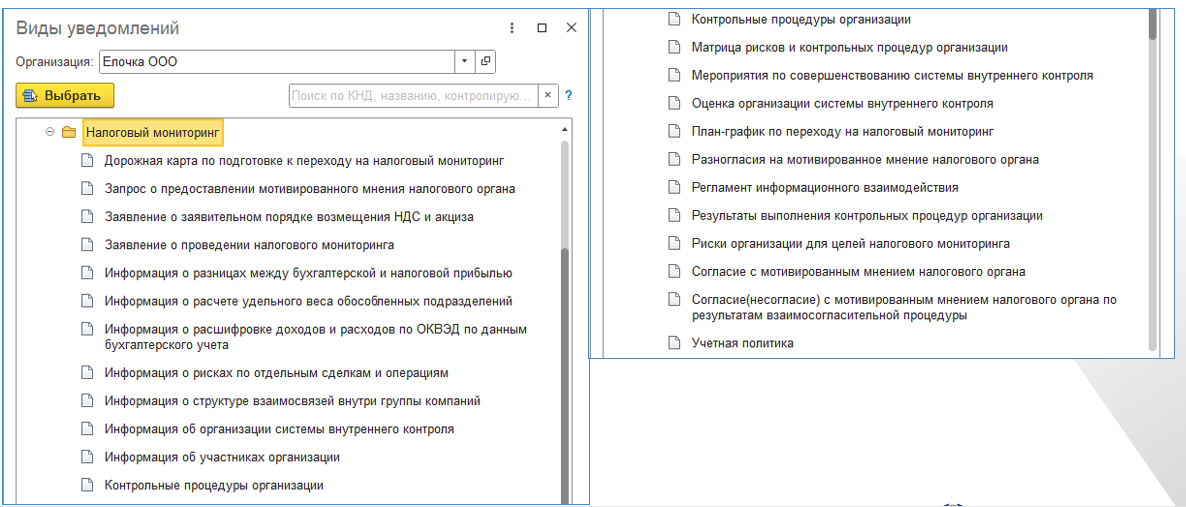The height and width of the screenshot is (507, 1186).
Task: Click the Налоговый мониторинг folder icon
Action: point(69,132)
